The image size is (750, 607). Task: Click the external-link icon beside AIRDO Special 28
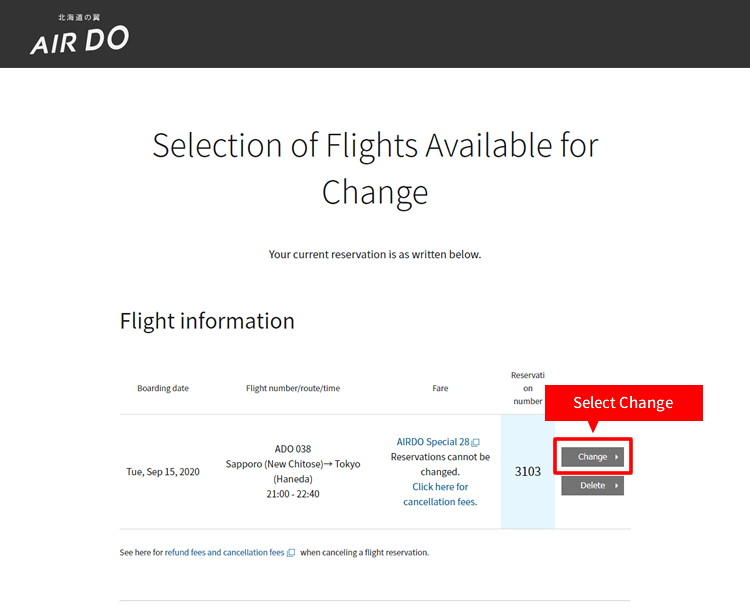475,442
